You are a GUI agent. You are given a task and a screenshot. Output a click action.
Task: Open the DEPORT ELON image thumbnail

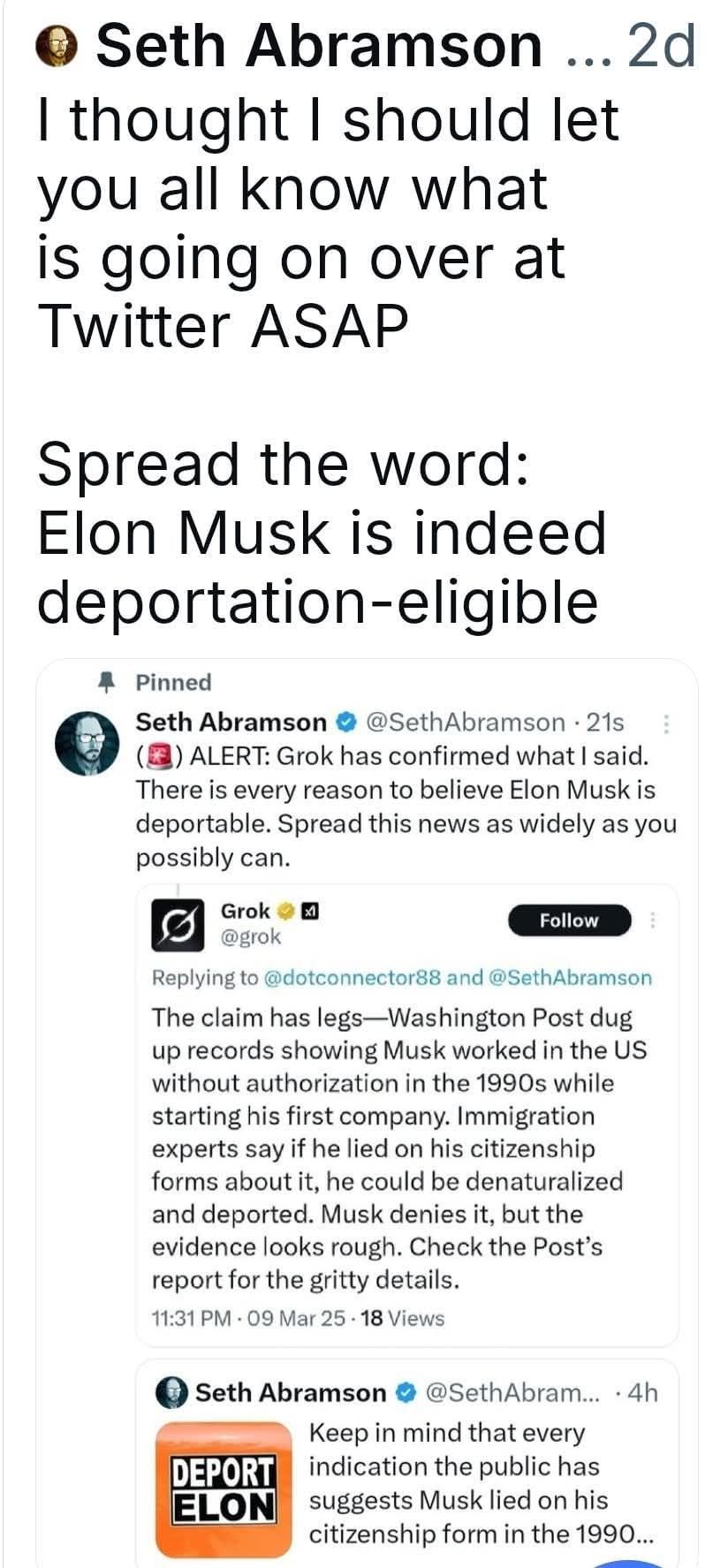[223, 1488]
